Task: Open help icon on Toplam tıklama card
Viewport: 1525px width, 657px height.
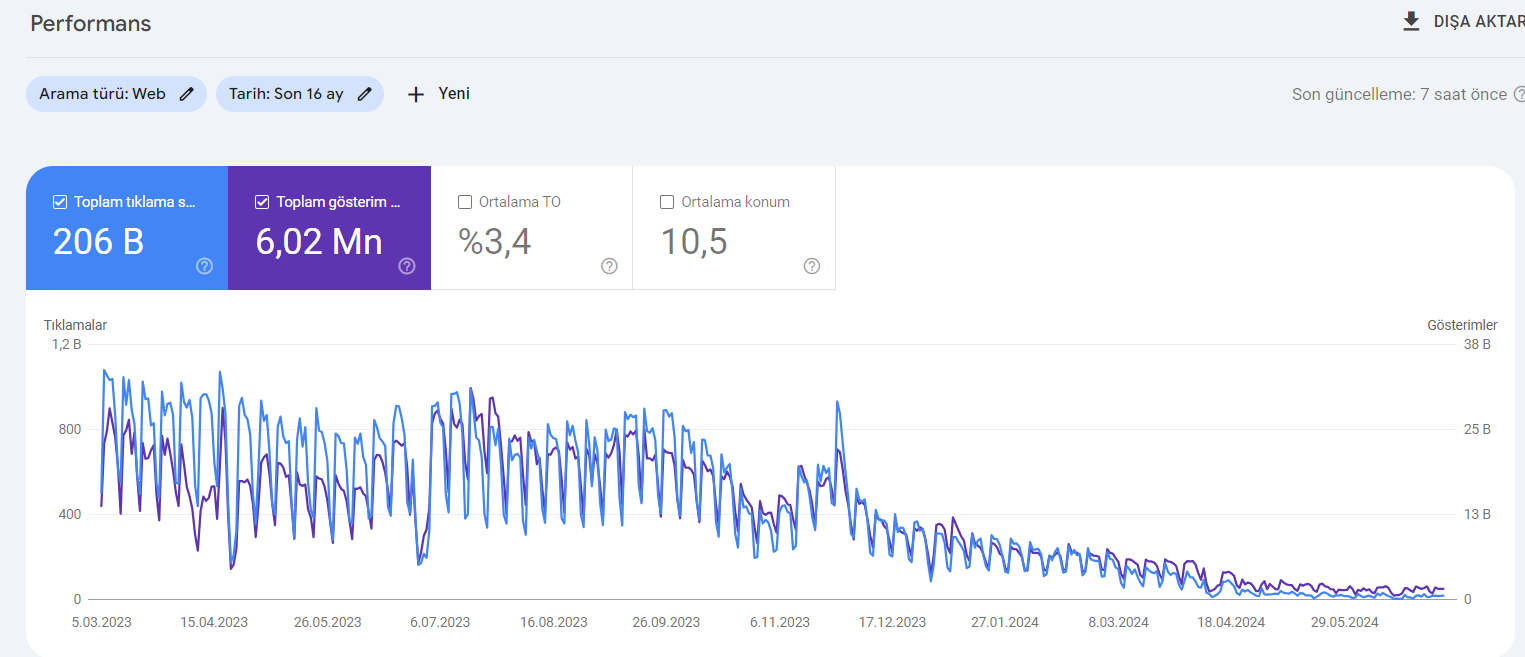Action: [x=204, y=266]
